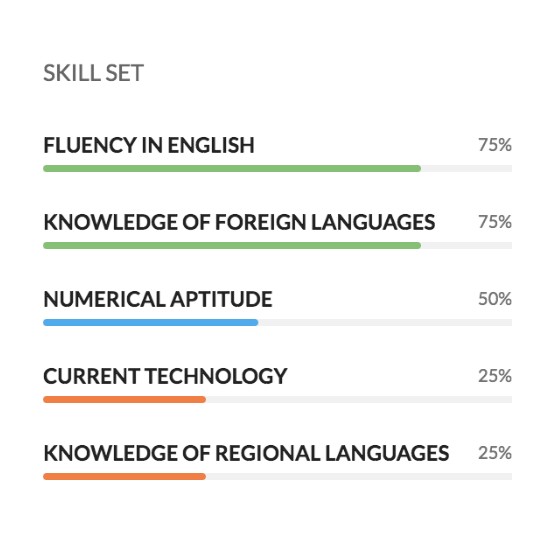Select the CURRENT TECHNOLOGY label
This screenshot has width=550, height=560.
[x=165, y=376]
